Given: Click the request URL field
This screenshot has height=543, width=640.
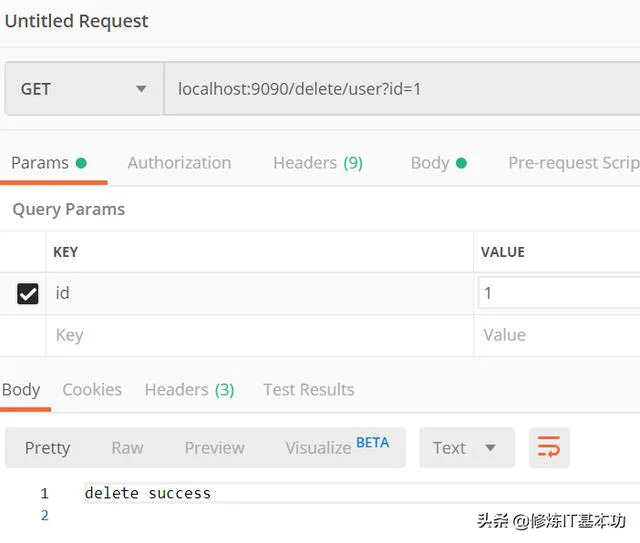Looking at the screenshot, I should pyautogui.click(x=402, y=89).
